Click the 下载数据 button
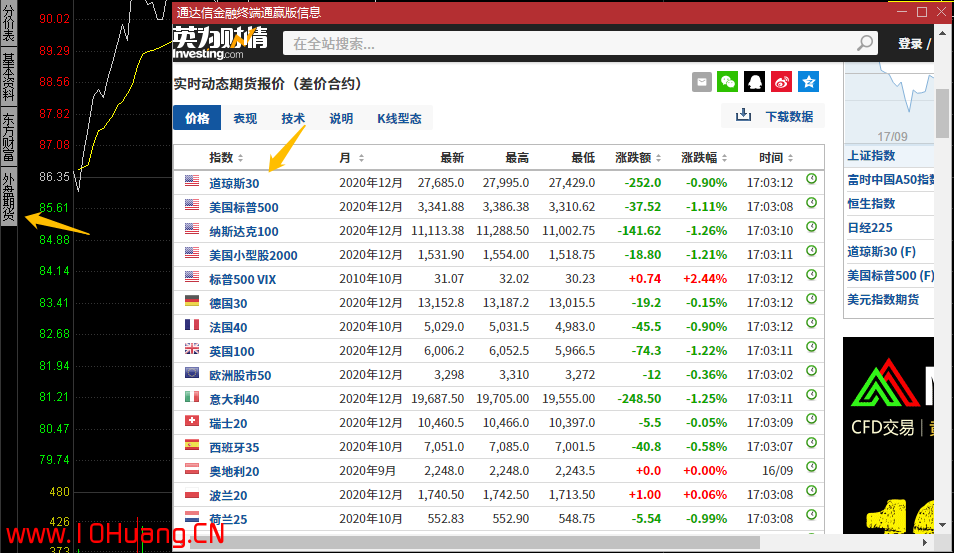The image size is (954, 553). coord(773,116)
